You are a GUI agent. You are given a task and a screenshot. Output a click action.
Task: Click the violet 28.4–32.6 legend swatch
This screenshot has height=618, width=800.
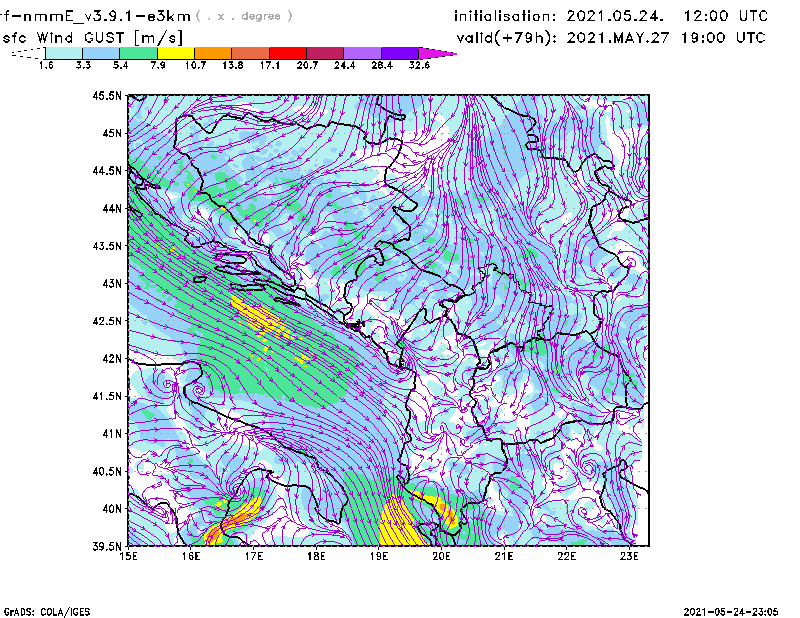coord(400,53)
